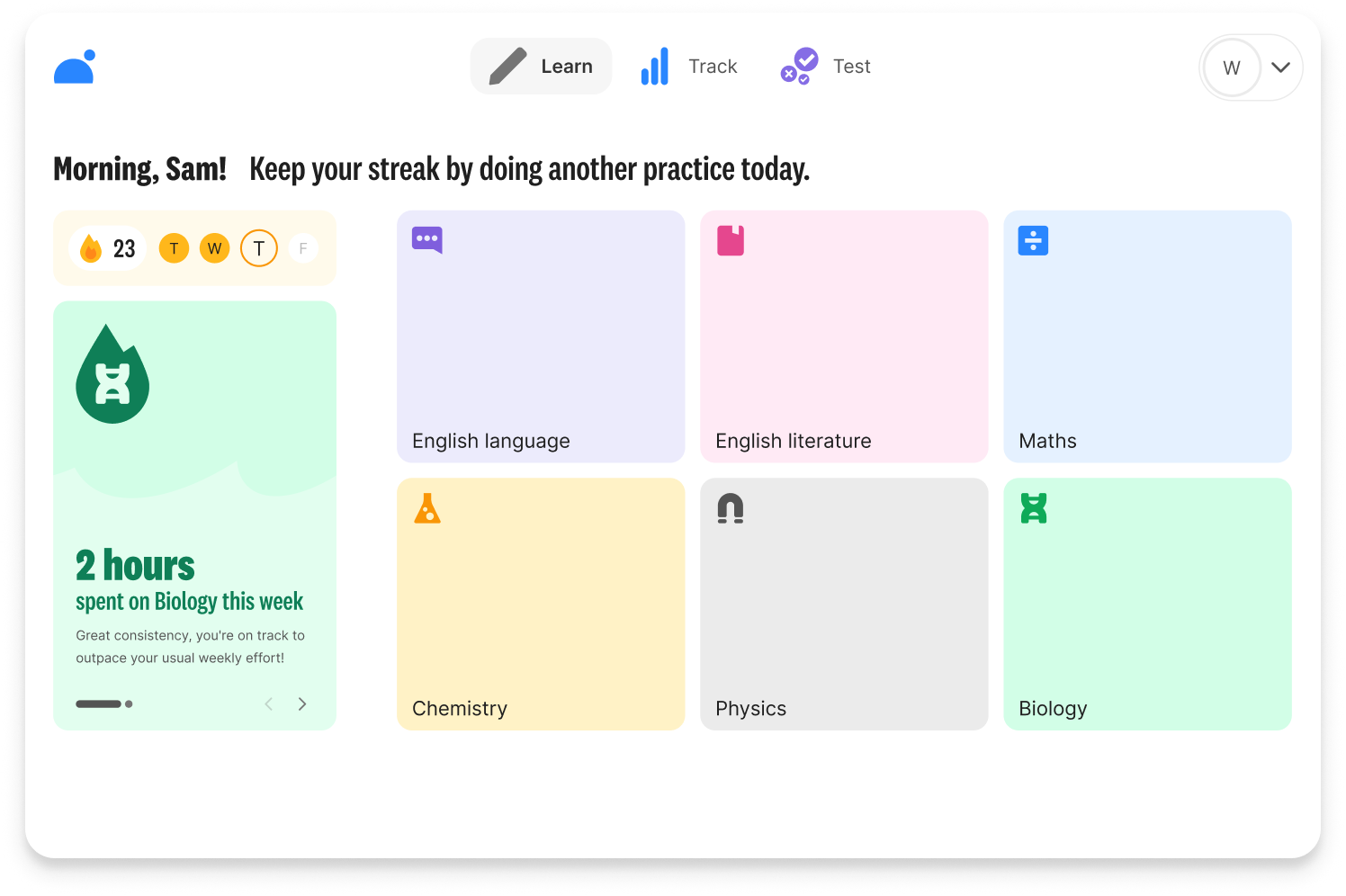
Task: Switch to the Track tab
Action: (689, 66)
